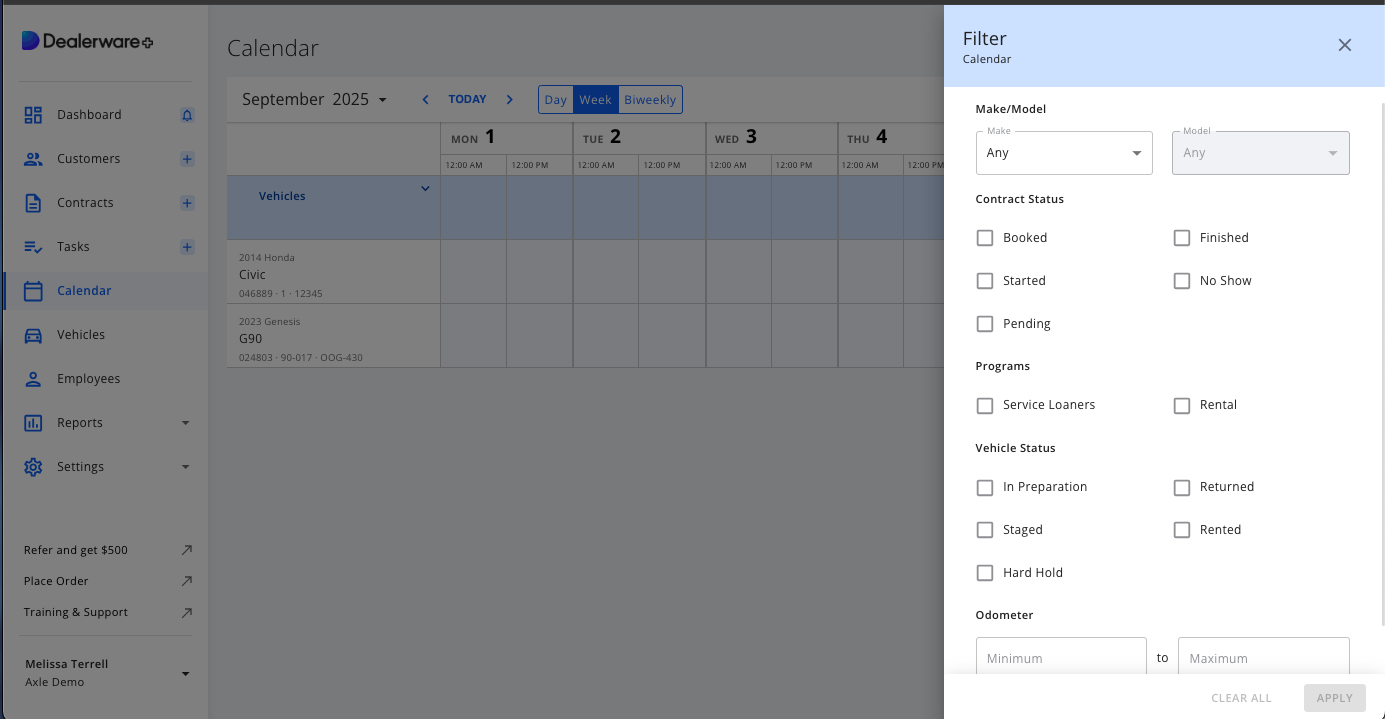
Task: Click the APPLY filter button
Action: (1335, 698)
